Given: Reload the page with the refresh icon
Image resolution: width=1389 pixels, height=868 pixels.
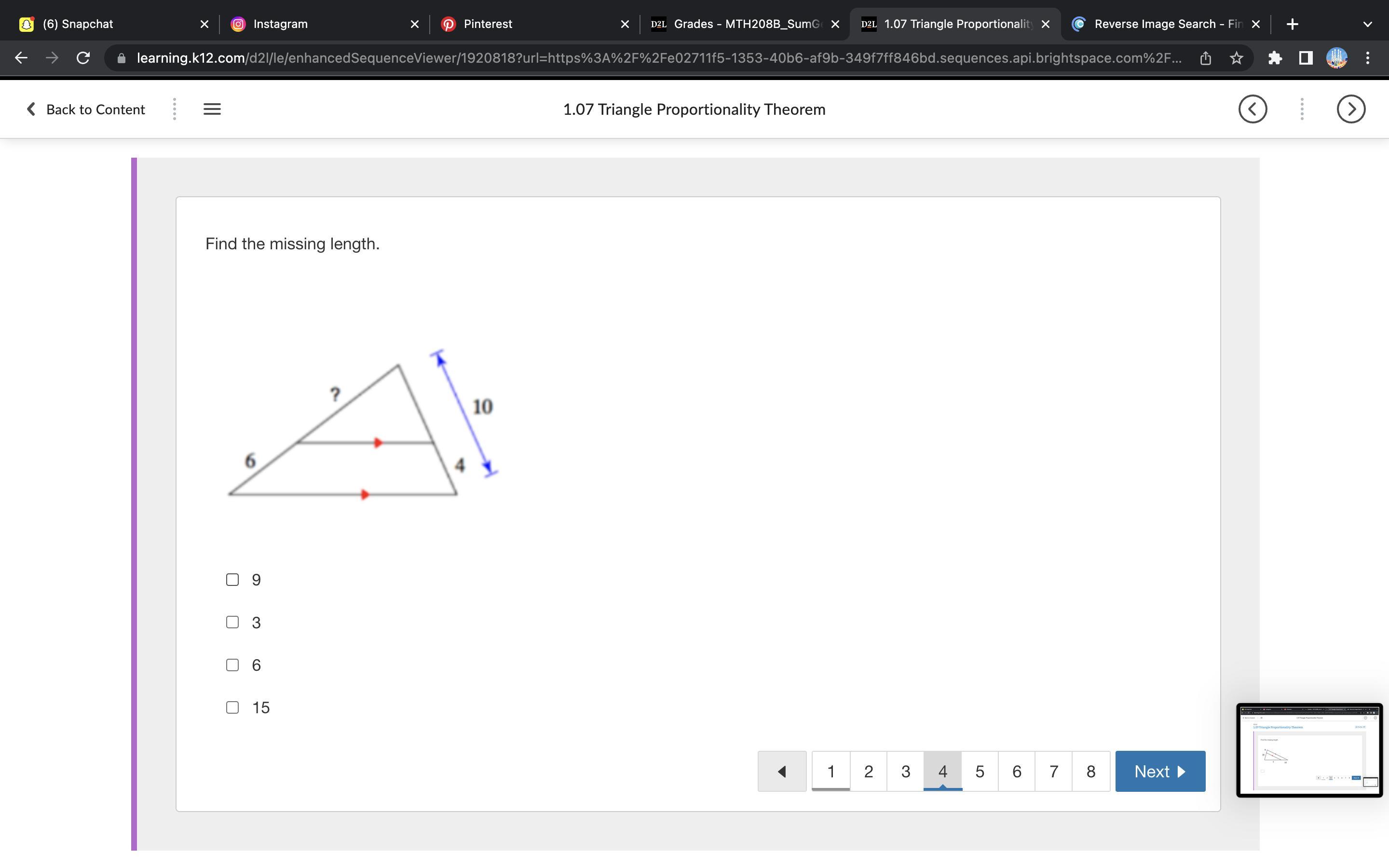Looking at the screenshot, I should coord(83,58).
